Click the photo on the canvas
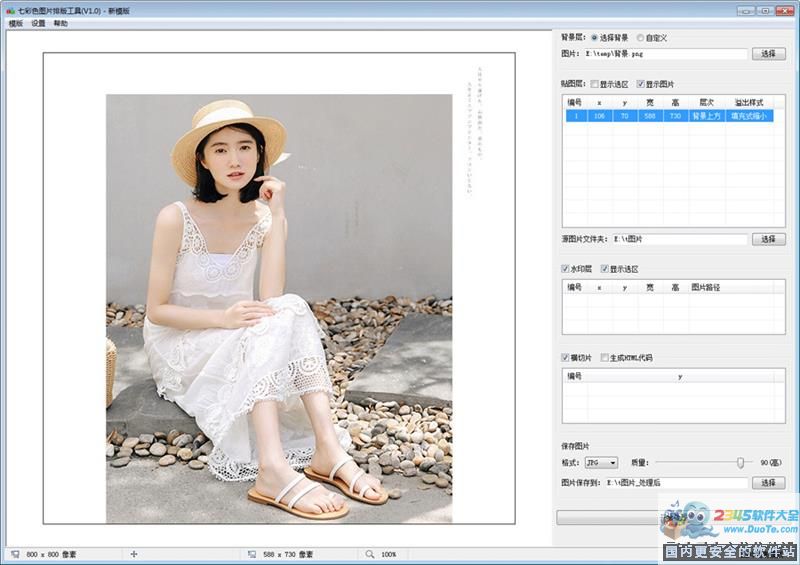 coord(279,308)
